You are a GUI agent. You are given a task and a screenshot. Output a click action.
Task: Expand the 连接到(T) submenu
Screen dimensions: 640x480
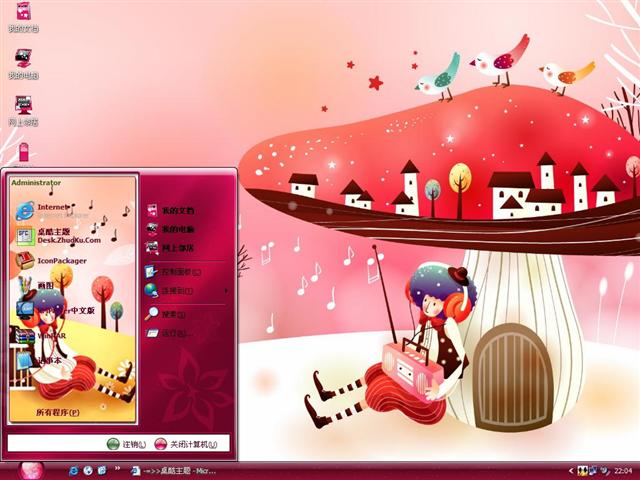(186, 291)
